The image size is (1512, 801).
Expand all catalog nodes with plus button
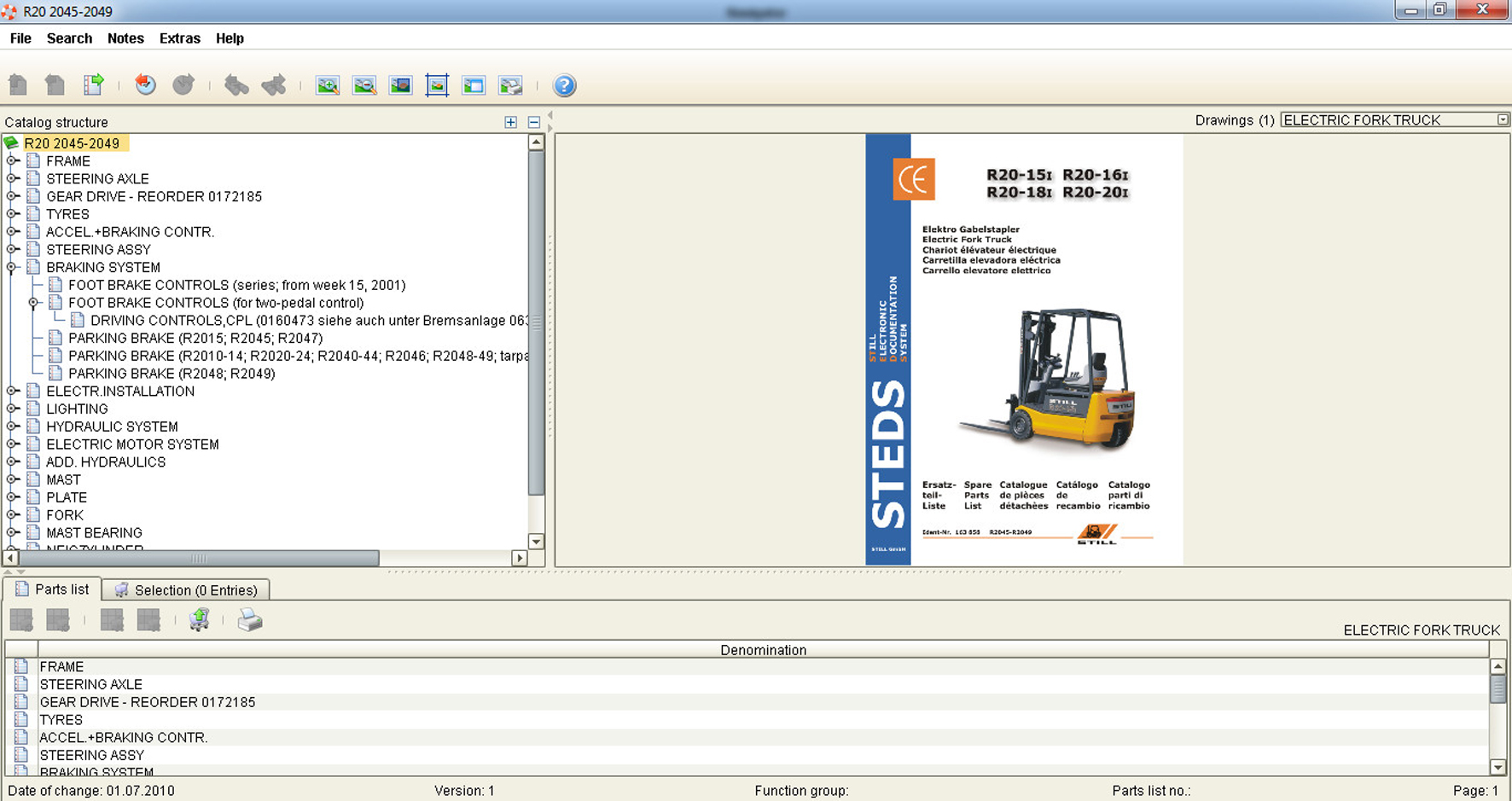(510, 122)
